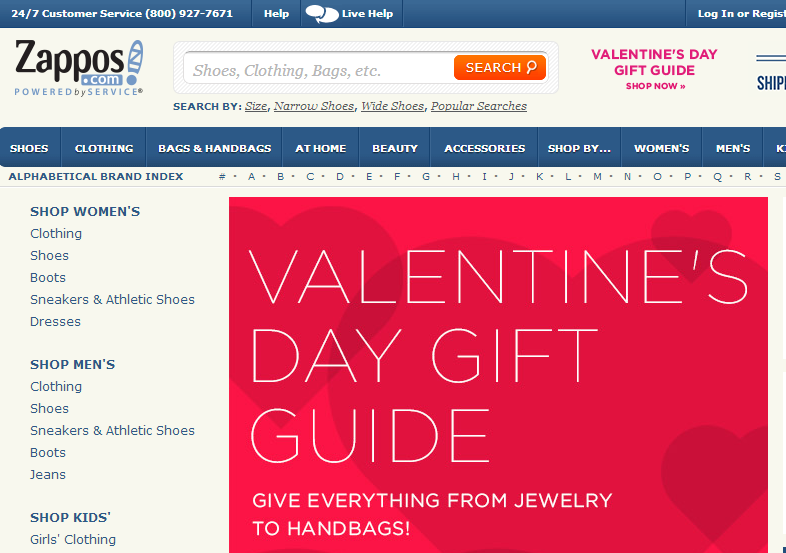
Task: Jump to brands starting with letter M
Action: pos(598,177)
